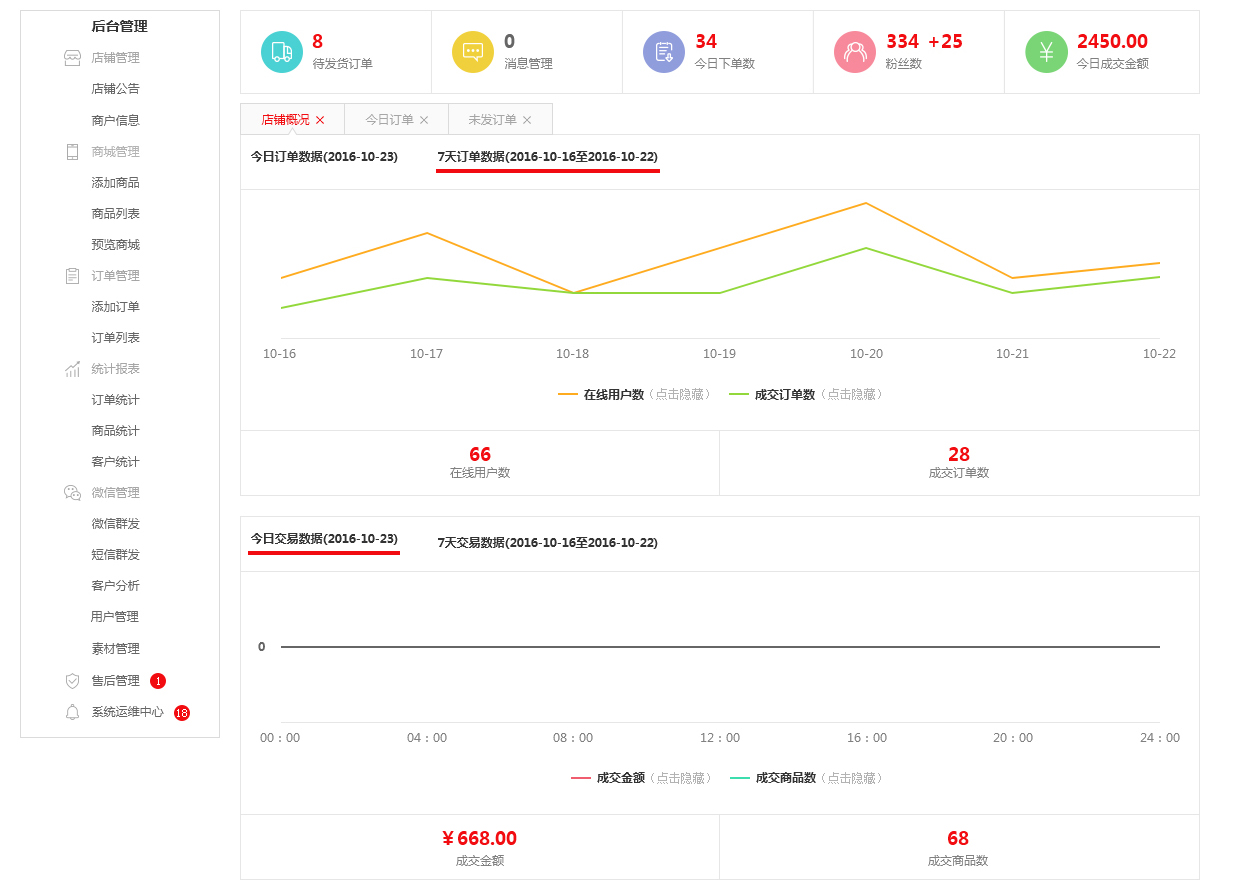Viewport: 1240px width, 891px height.
Task: Open 微信群发 in sidebar
Action: pos(115,524)
